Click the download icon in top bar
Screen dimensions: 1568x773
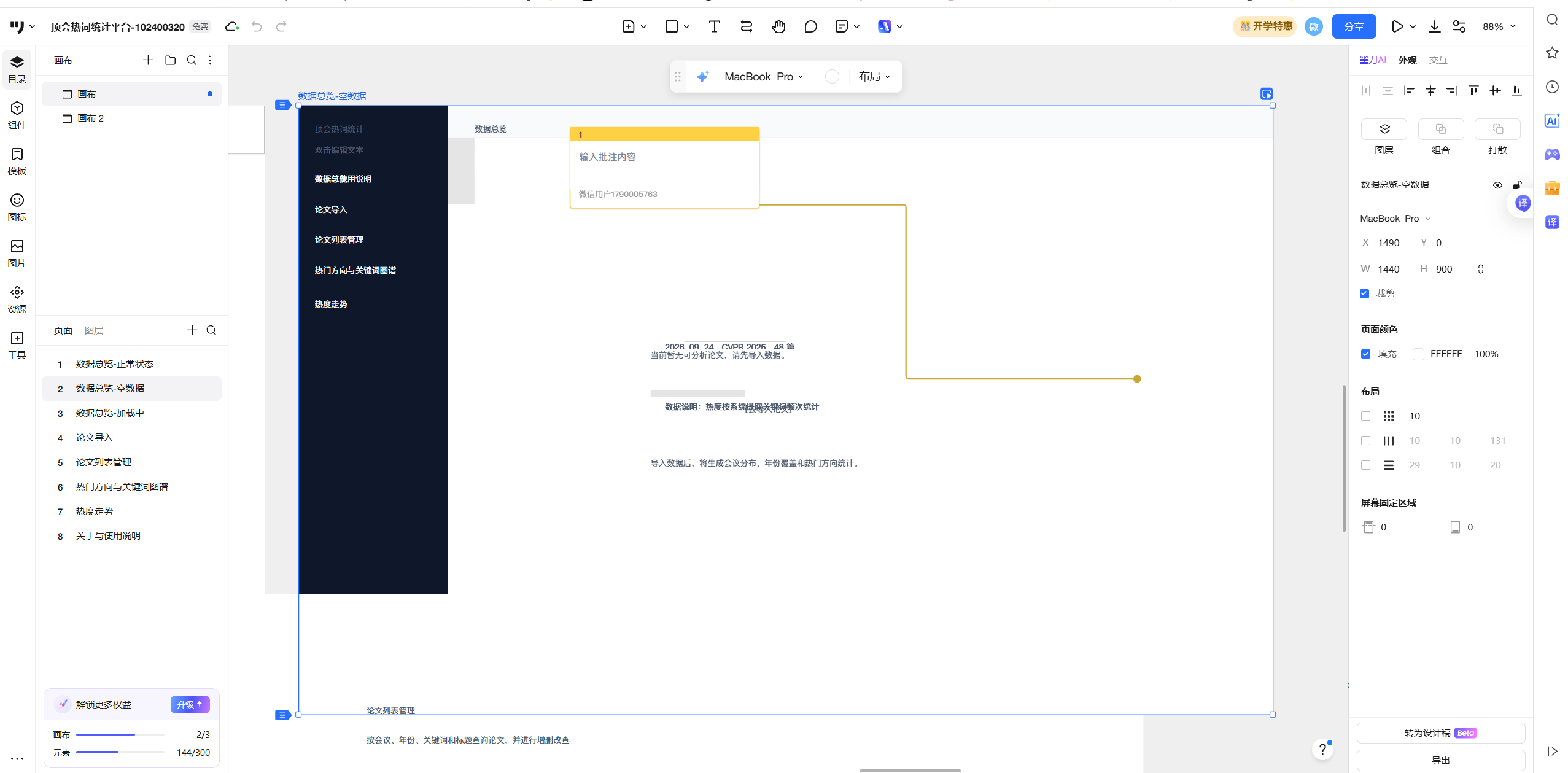pyautogui.click(x=1434, y=26)
